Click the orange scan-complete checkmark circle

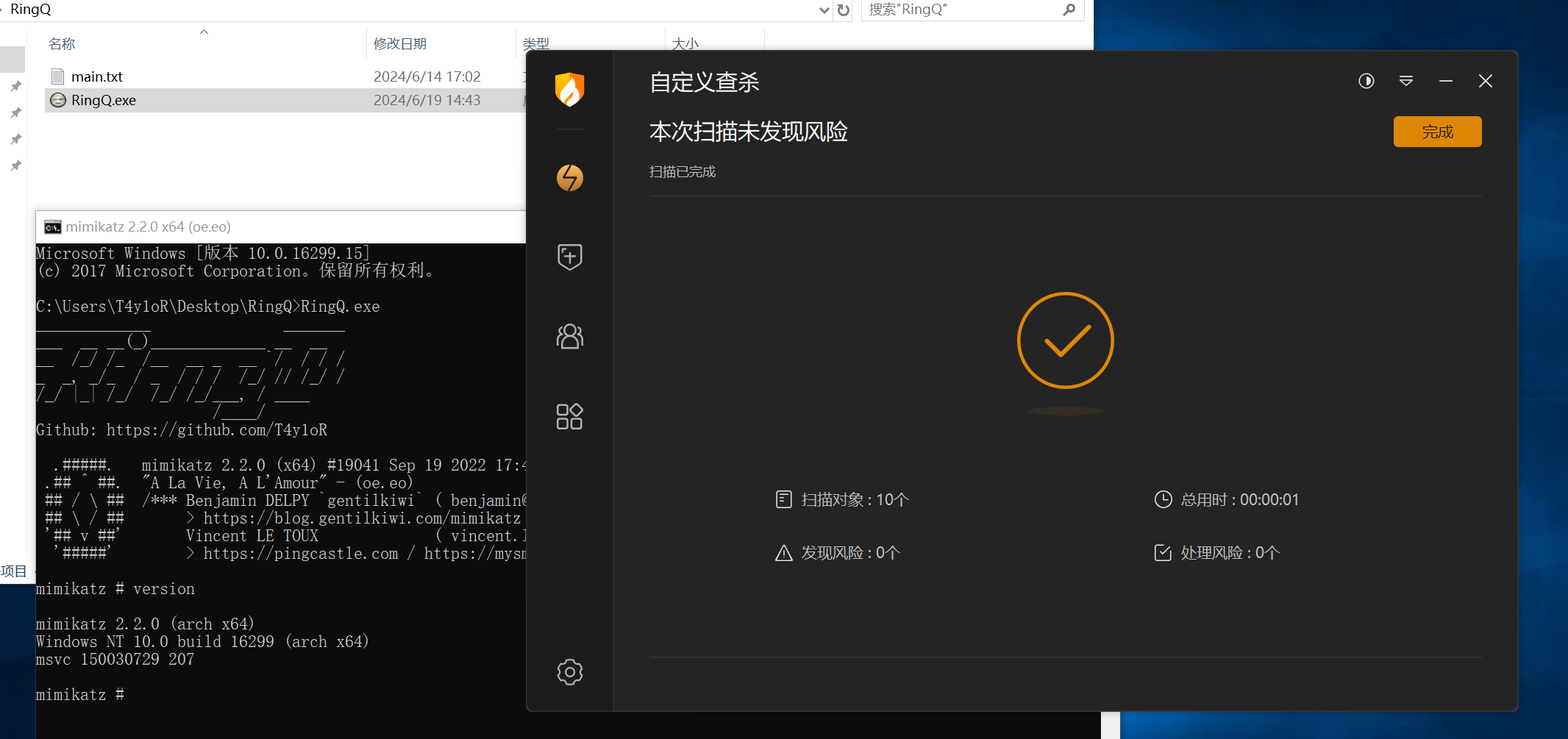tap(1065, 340)
